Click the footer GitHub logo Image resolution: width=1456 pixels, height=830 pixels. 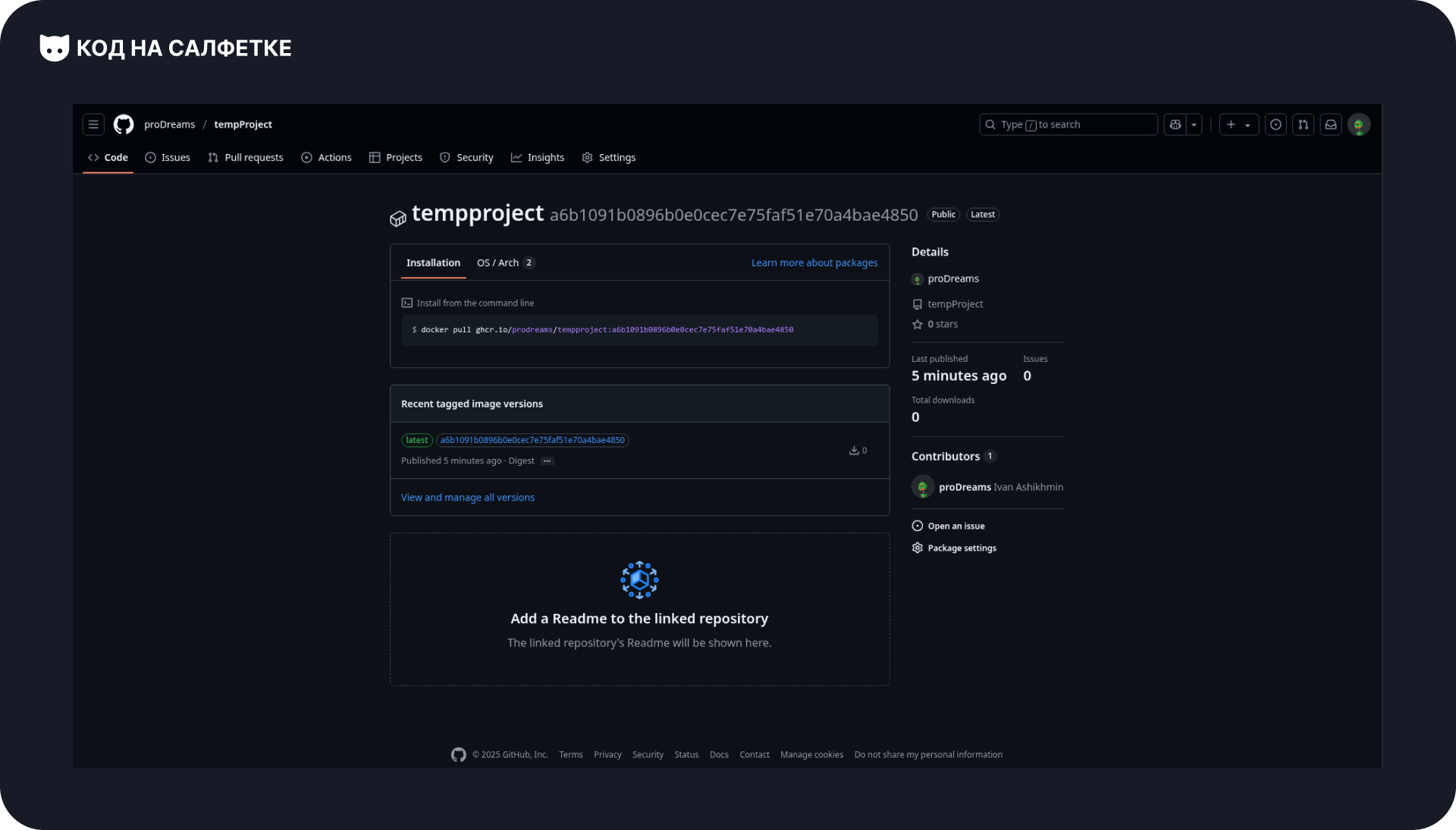459,755
